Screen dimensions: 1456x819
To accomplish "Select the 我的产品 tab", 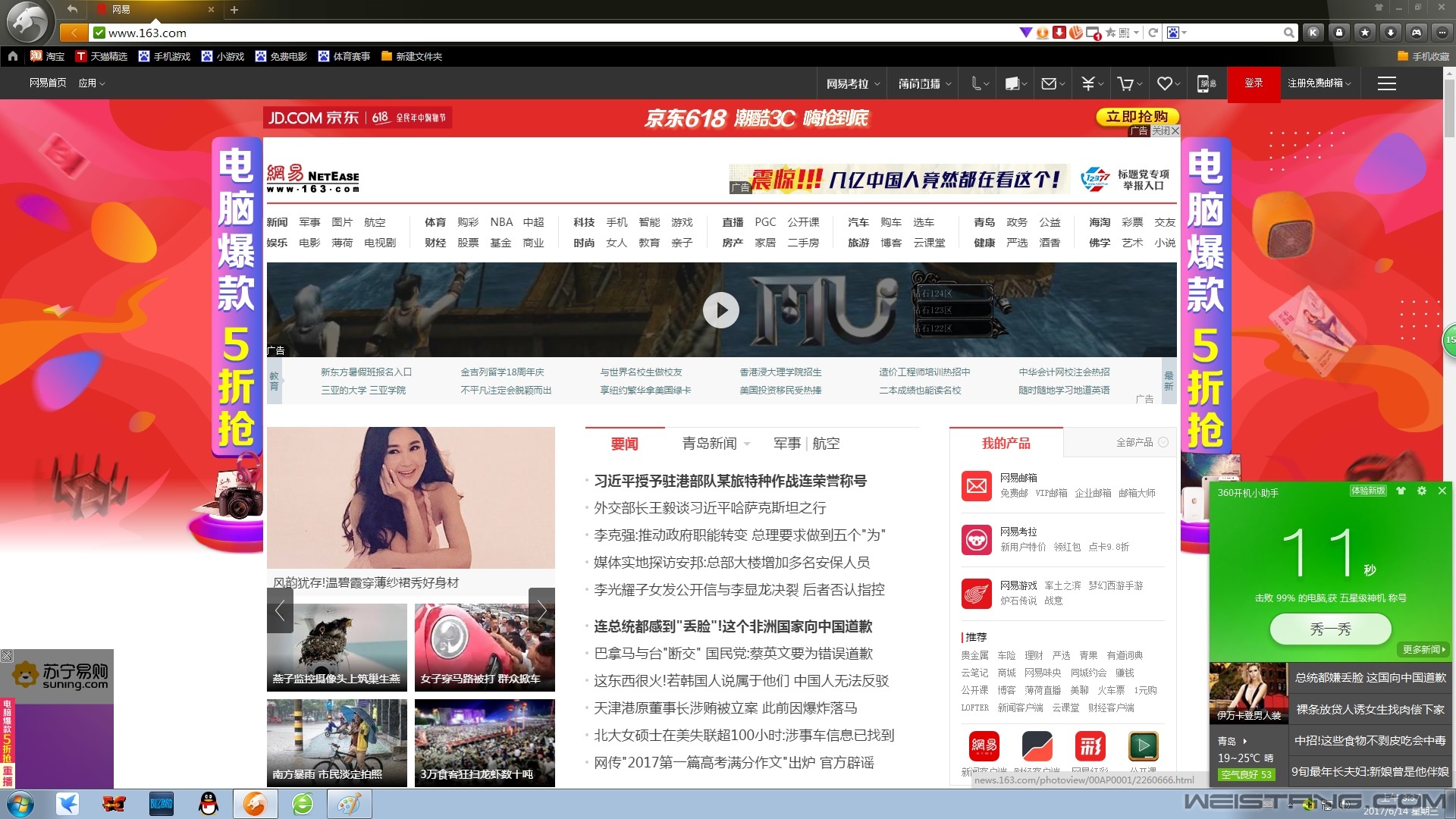I will 1006,444.
